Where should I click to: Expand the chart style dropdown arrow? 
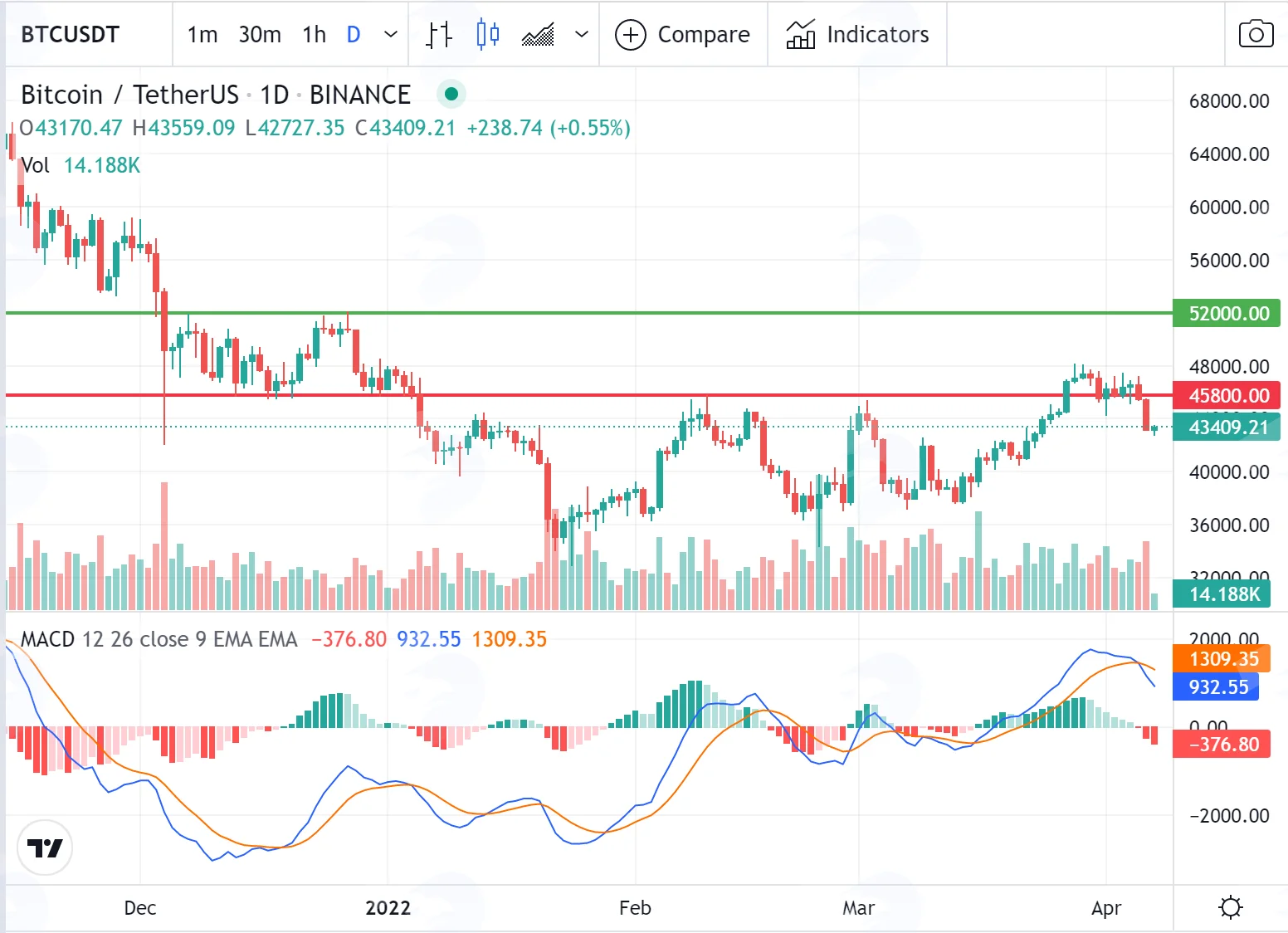point(582,35)
